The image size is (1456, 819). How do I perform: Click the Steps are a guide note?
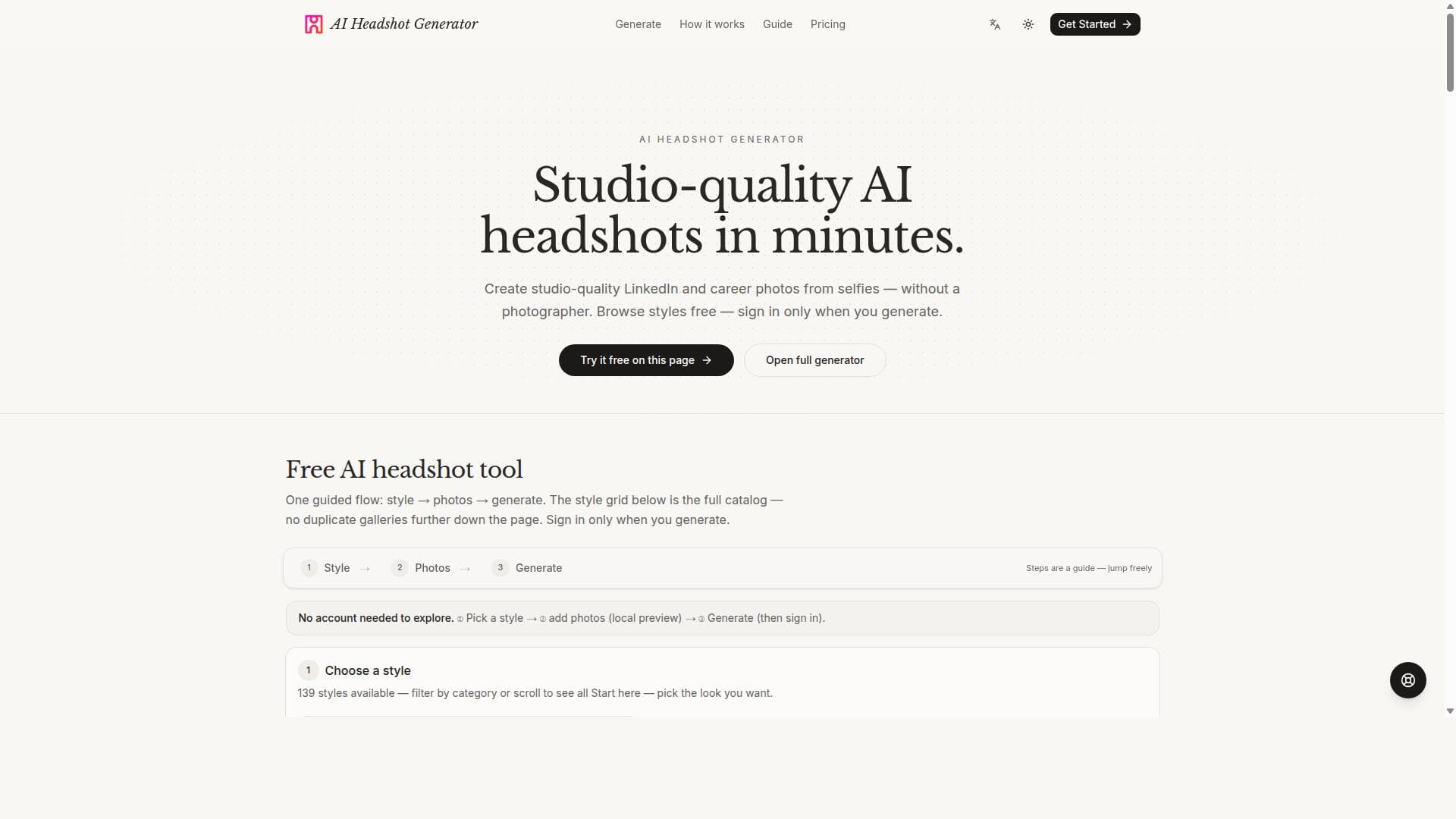pyautogui.click(x=1089, y=568)
